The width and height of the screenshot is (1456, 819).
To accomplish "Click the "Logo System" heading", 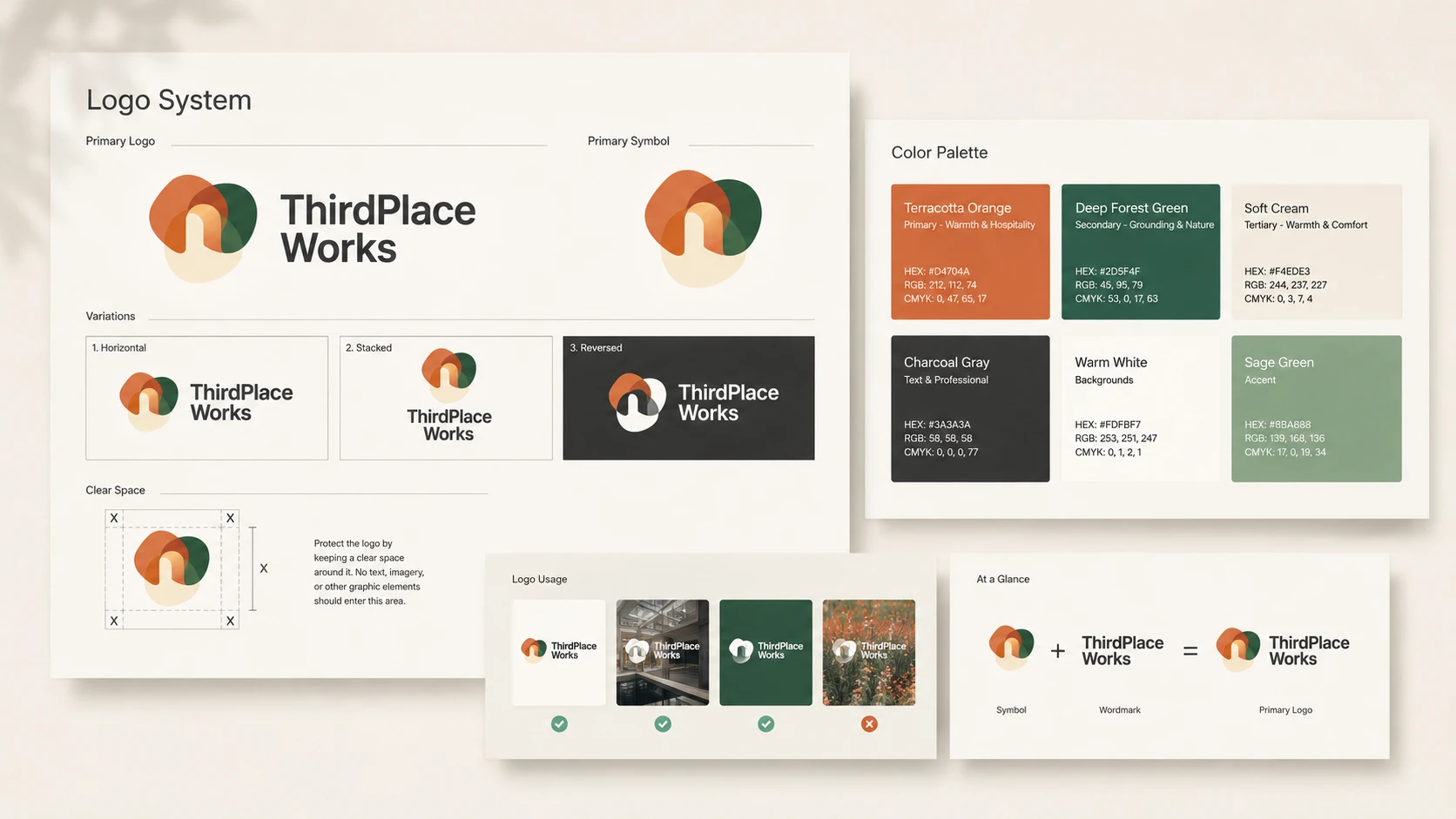I will [169, 100].
